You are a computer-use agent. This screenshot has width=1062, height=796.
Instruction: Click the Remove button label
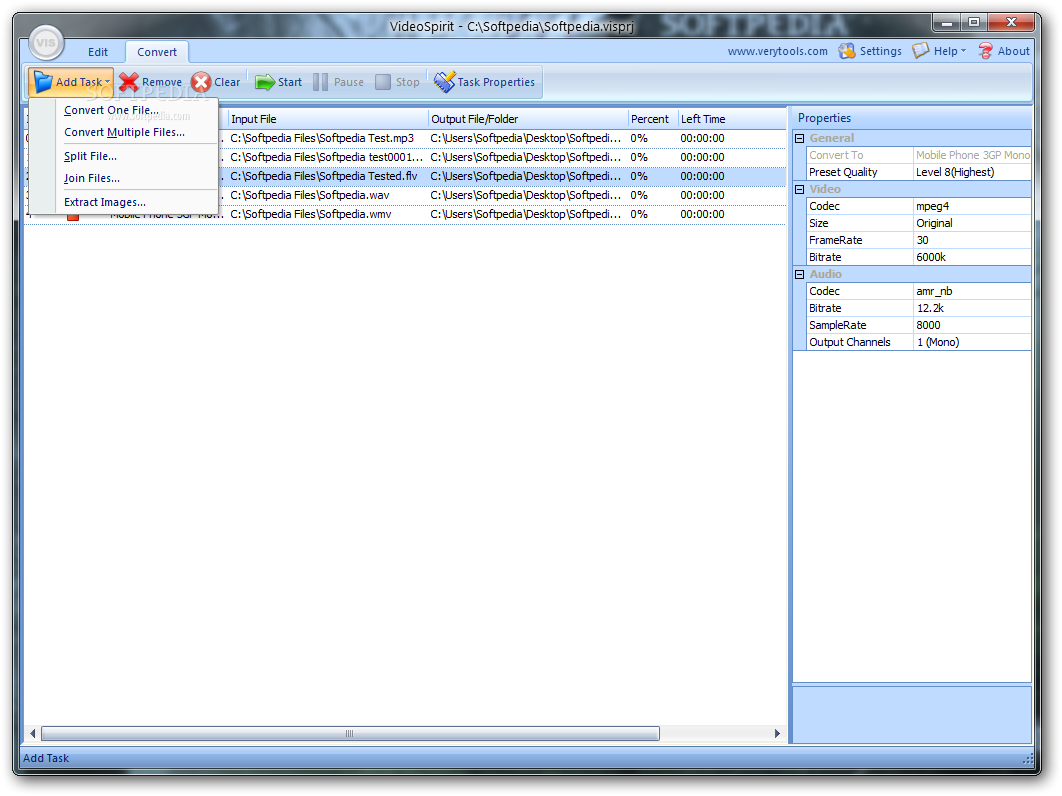[x=162, y=82]
